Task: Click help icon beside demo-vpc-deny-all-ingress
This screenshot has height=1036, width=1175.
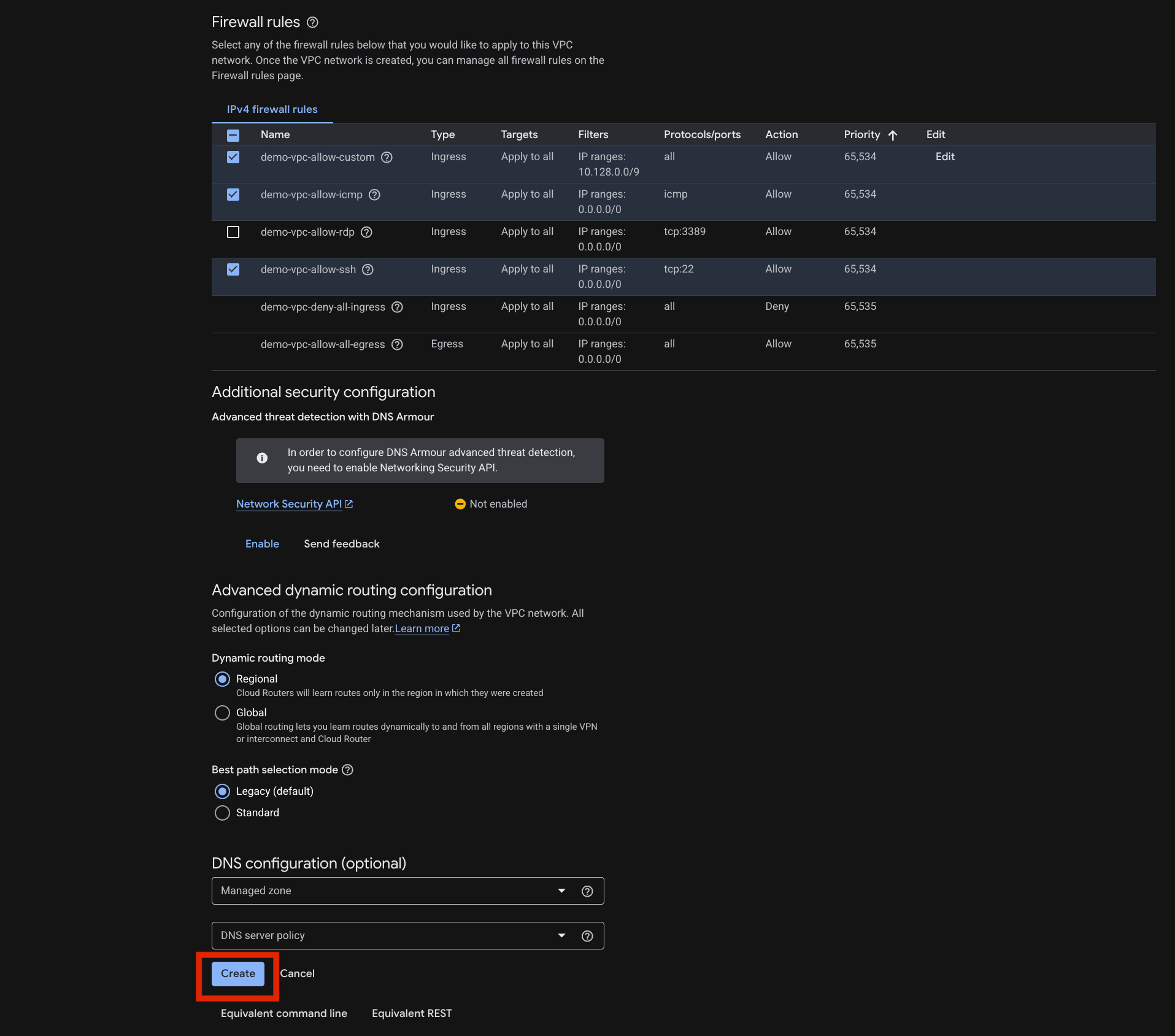Action: coord(397,307)
